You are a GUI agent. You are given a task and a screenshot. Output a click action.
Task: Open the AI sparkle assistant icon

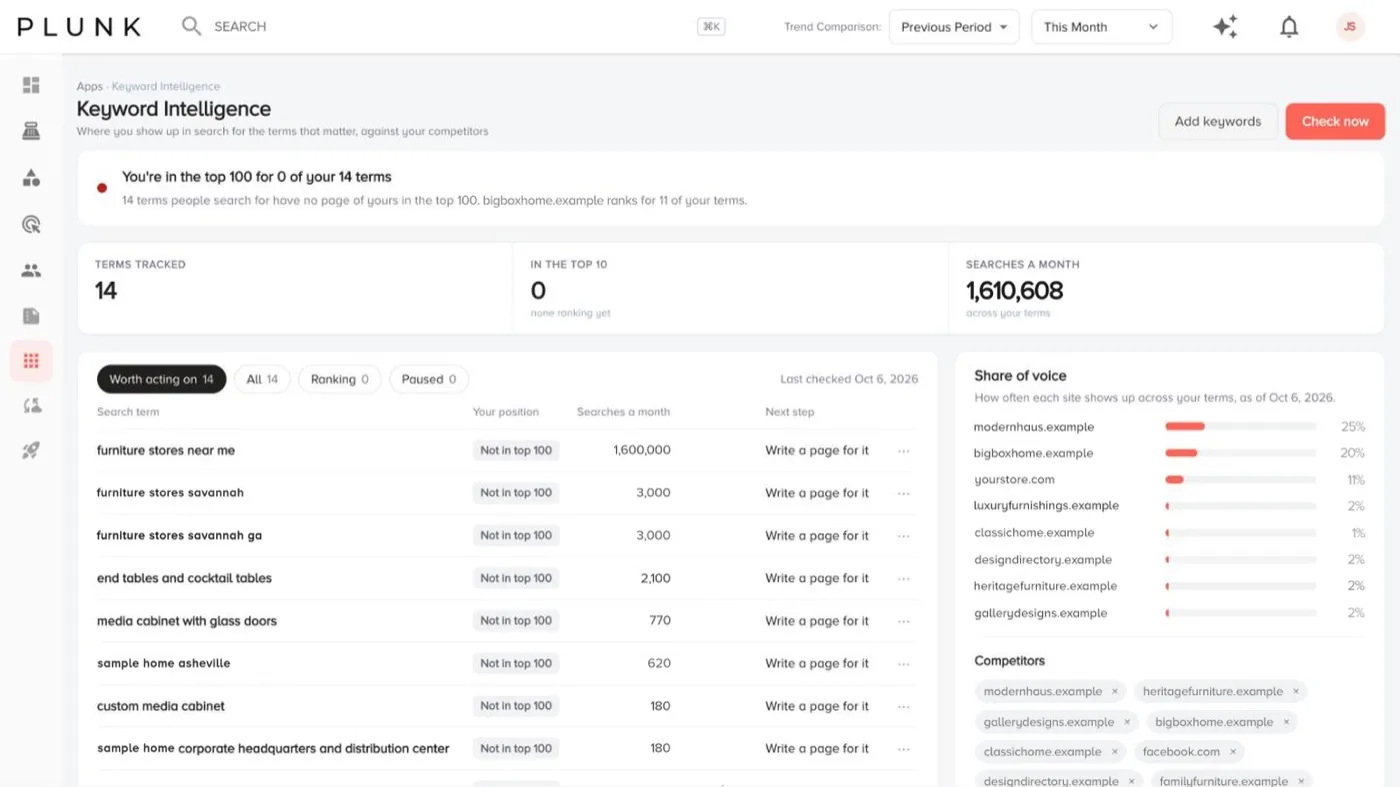click(x=1225, y=27)
